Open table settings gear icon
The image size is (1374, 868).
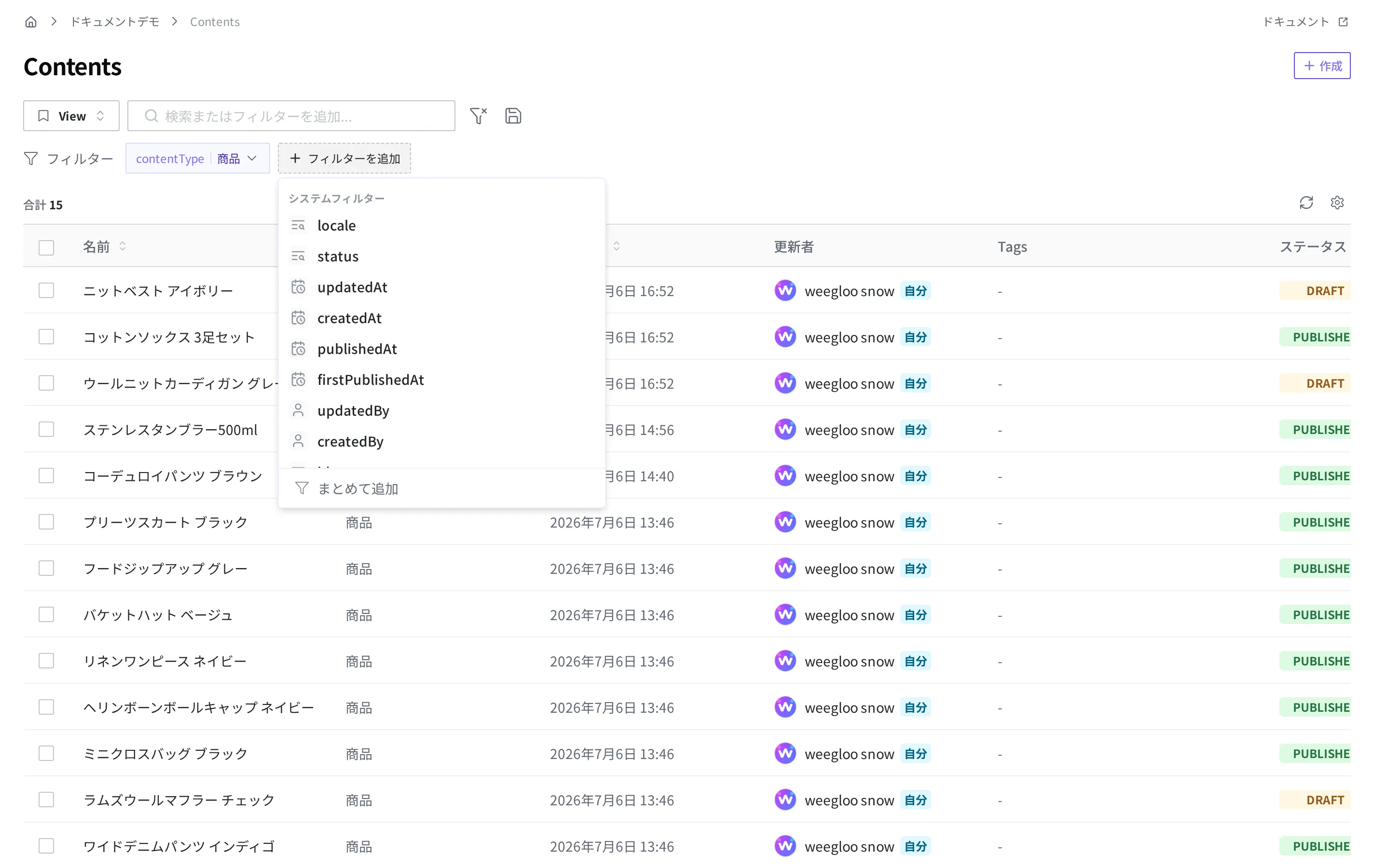click(1337, 203)
